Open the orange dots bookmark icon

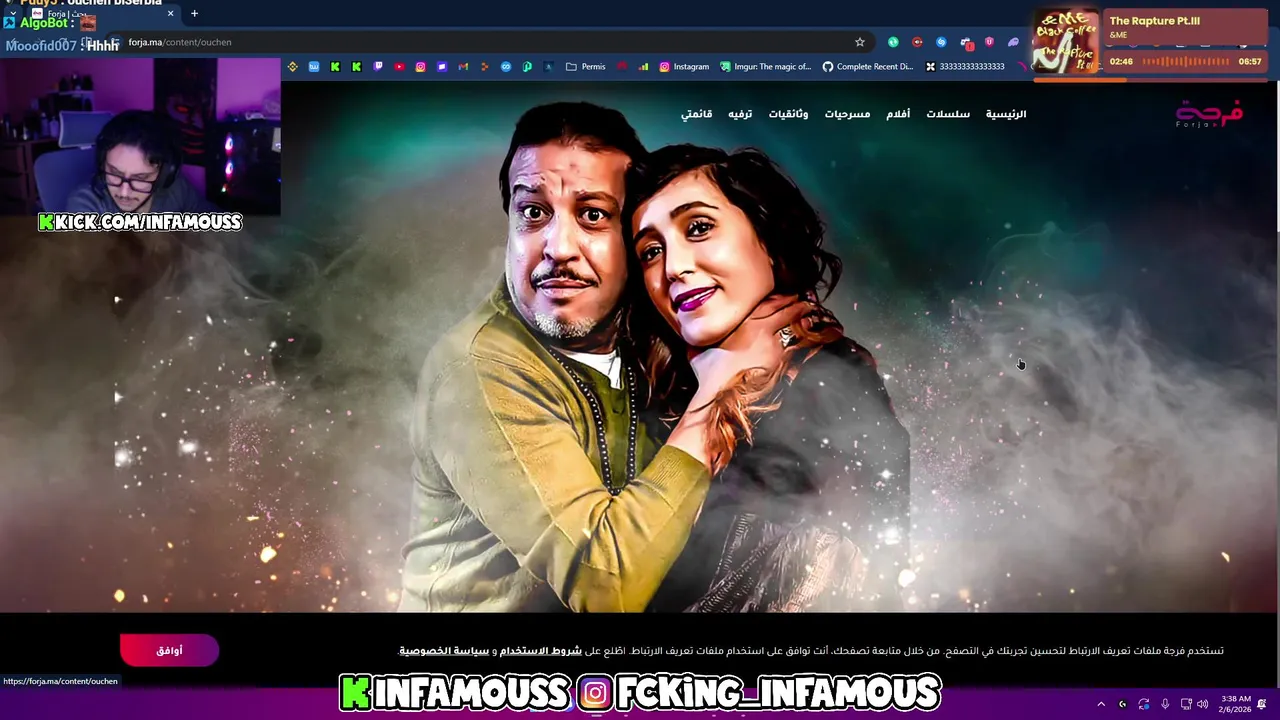(485, 67)
